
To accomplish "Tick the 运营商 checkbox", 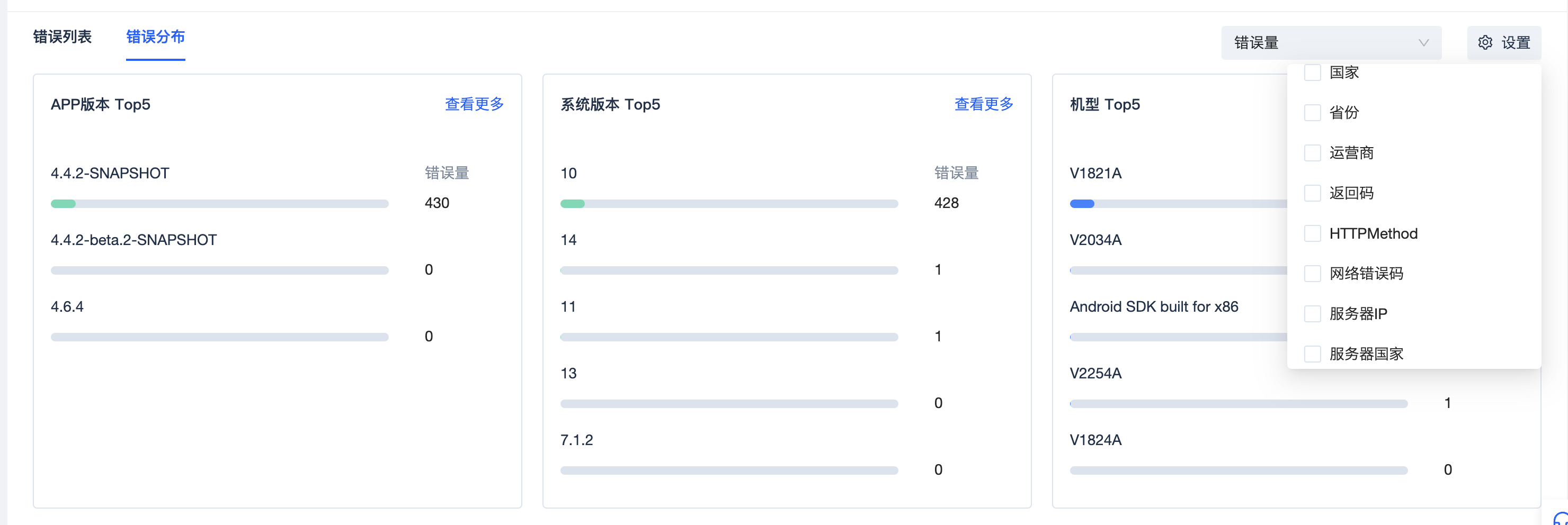I will tap(1312, 153).
